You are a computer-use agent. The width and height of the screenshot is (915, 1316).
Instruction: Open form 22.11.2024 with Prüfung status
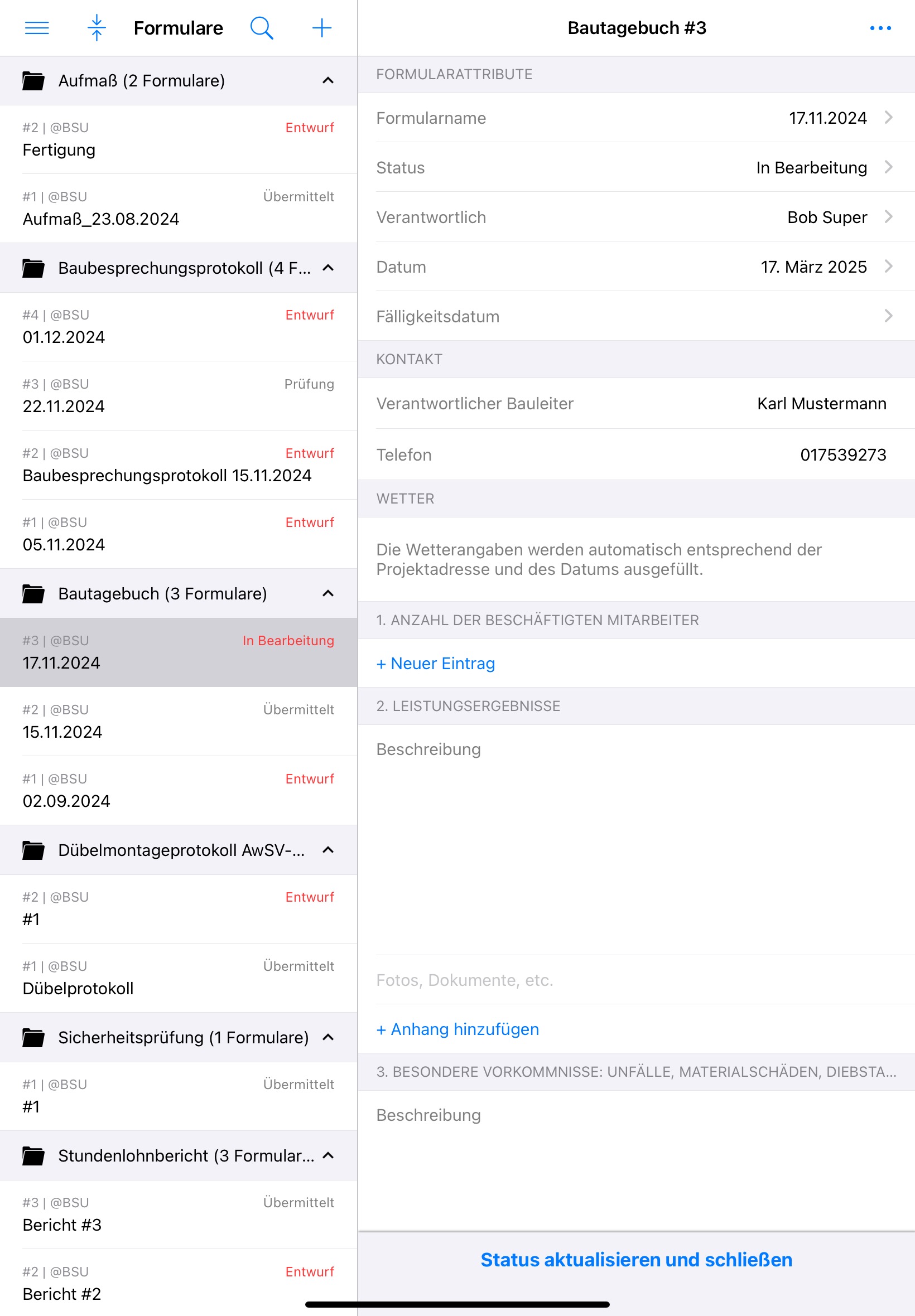[x=179, y=396]
